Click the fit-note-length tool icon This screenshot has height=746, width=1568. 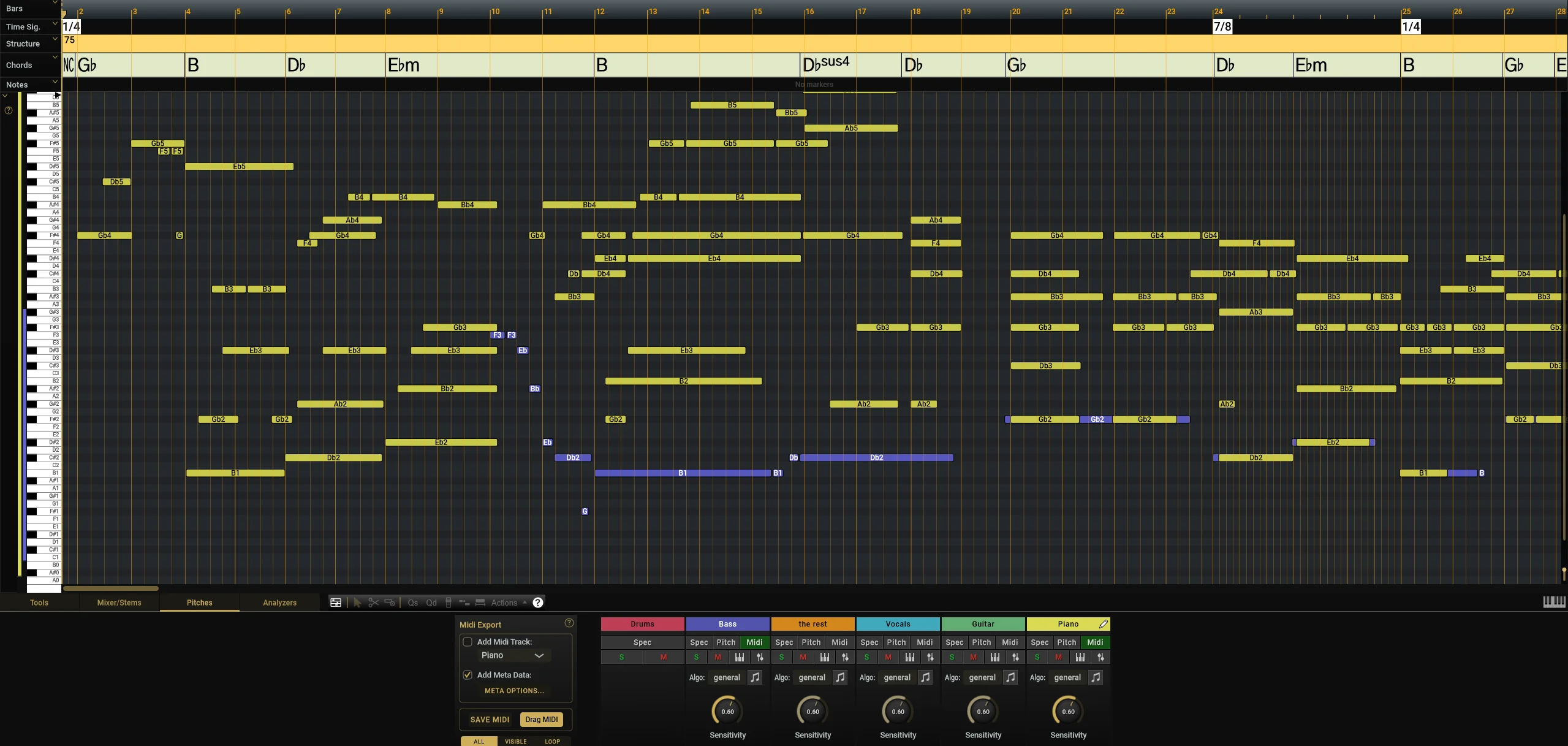pyautogui.click(x=480, y=603)
